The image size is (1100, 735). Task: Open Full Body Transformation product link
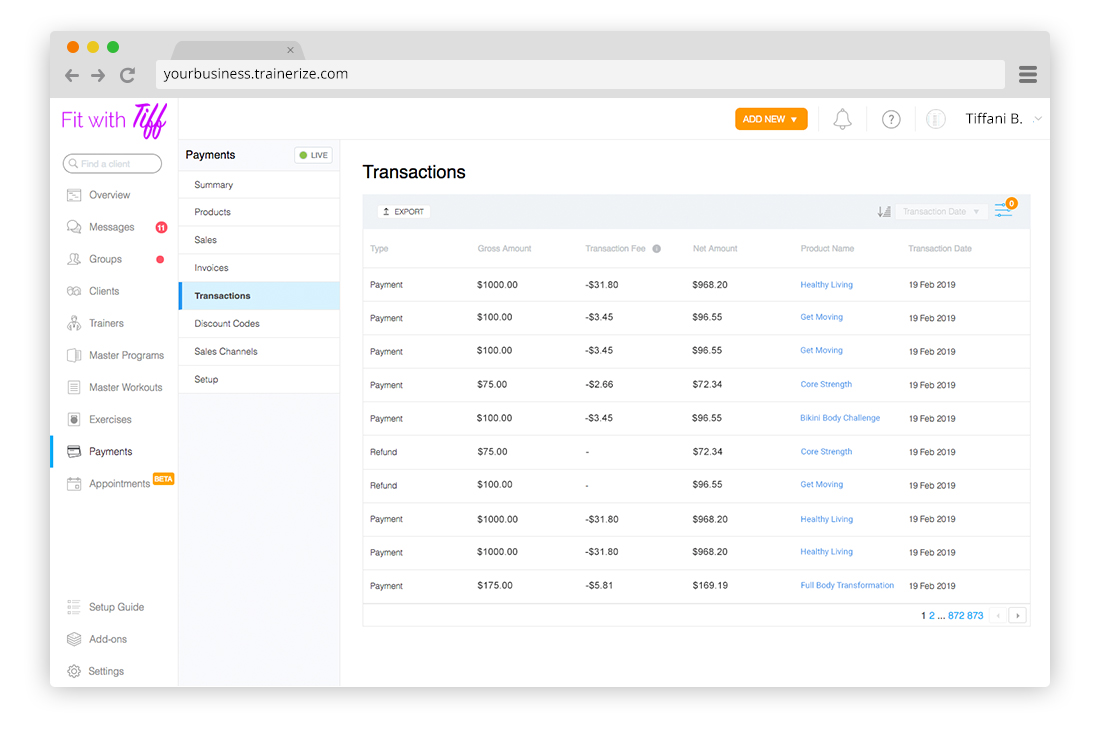pyautogui.click(x=847, y=586)
